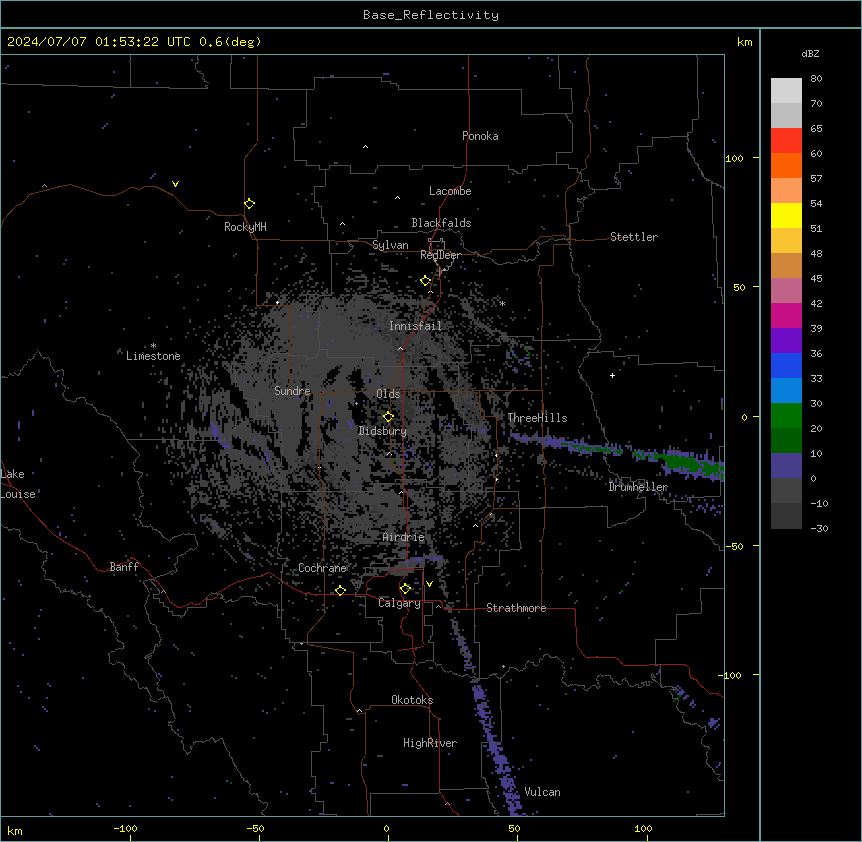This screenshot has width=862, height=842.
Task: Click the Ponoka city label
Action: pyautogui.click(x=480, y=136)
